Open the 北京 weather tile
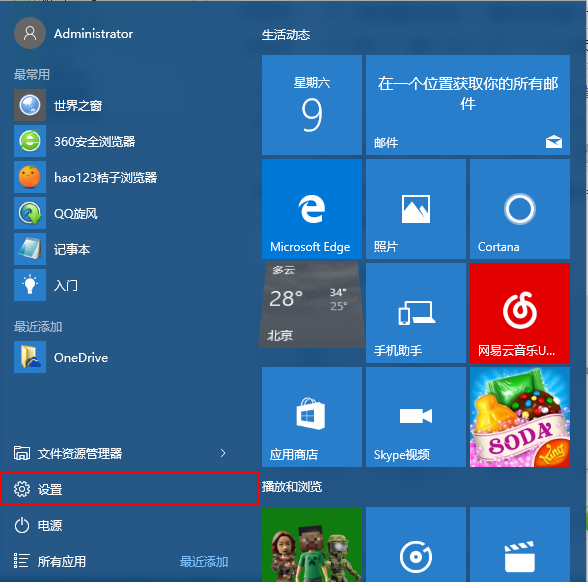Screen dimensions: 588x582 tap(312, 305)
